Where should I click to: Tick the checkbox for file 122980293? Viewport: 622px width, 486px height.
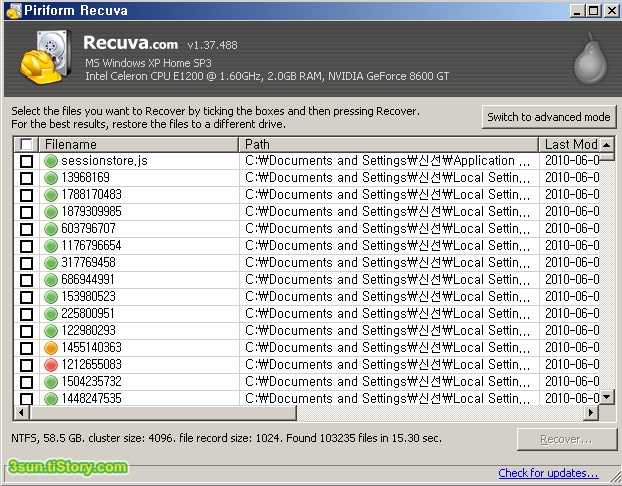27,331
